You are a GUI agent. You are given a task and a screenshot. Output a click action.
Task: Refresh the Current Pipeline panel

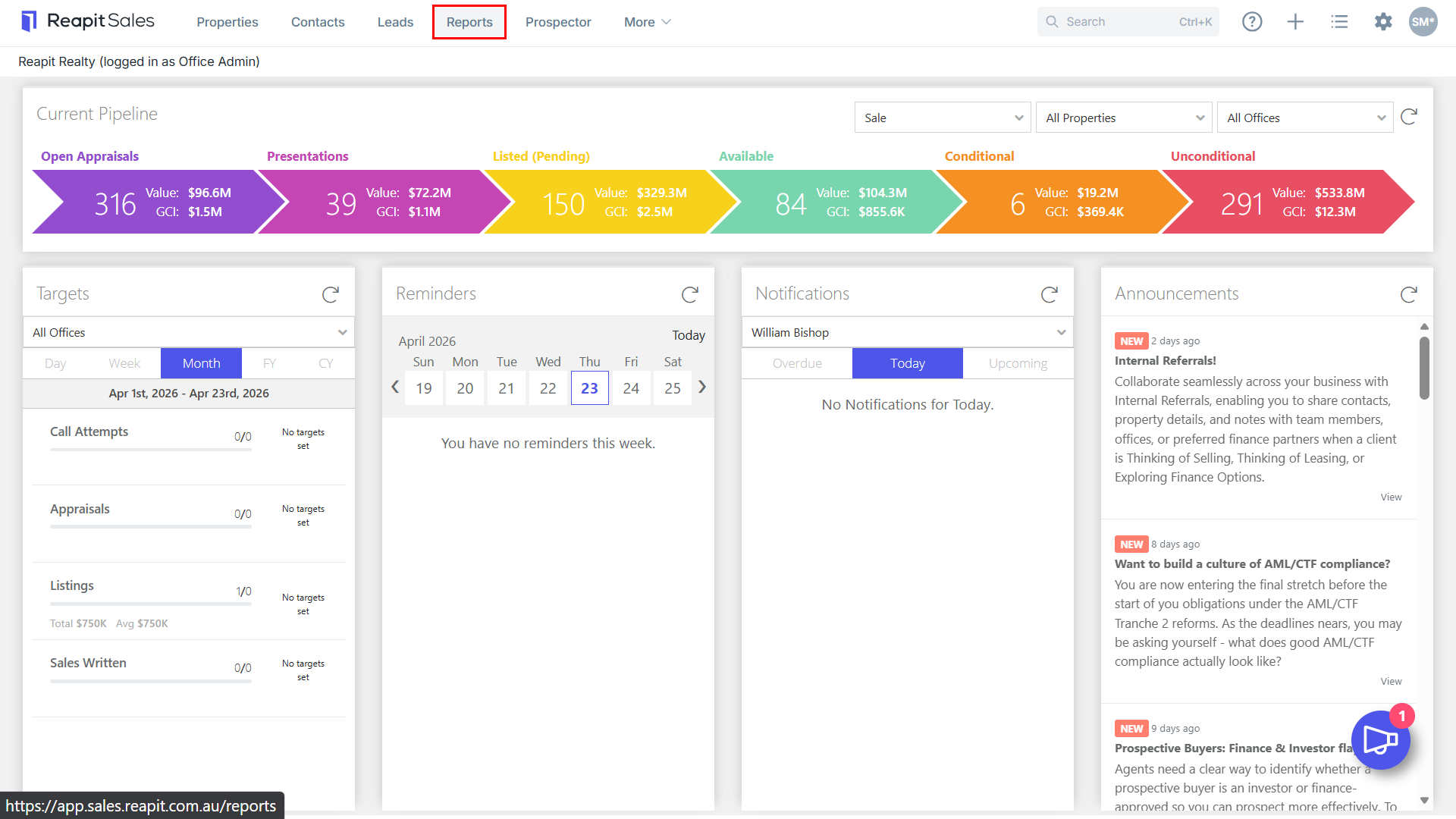1409,117
